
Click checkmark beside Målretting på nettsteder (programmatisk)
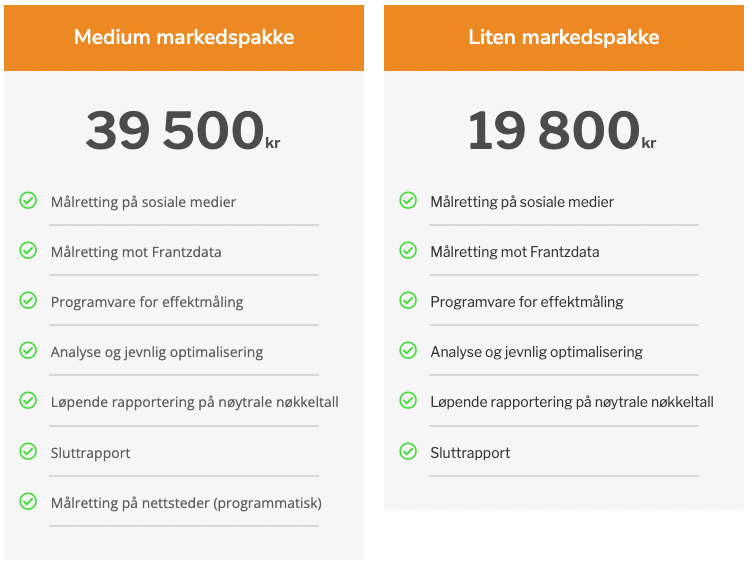tap(28, 502)
